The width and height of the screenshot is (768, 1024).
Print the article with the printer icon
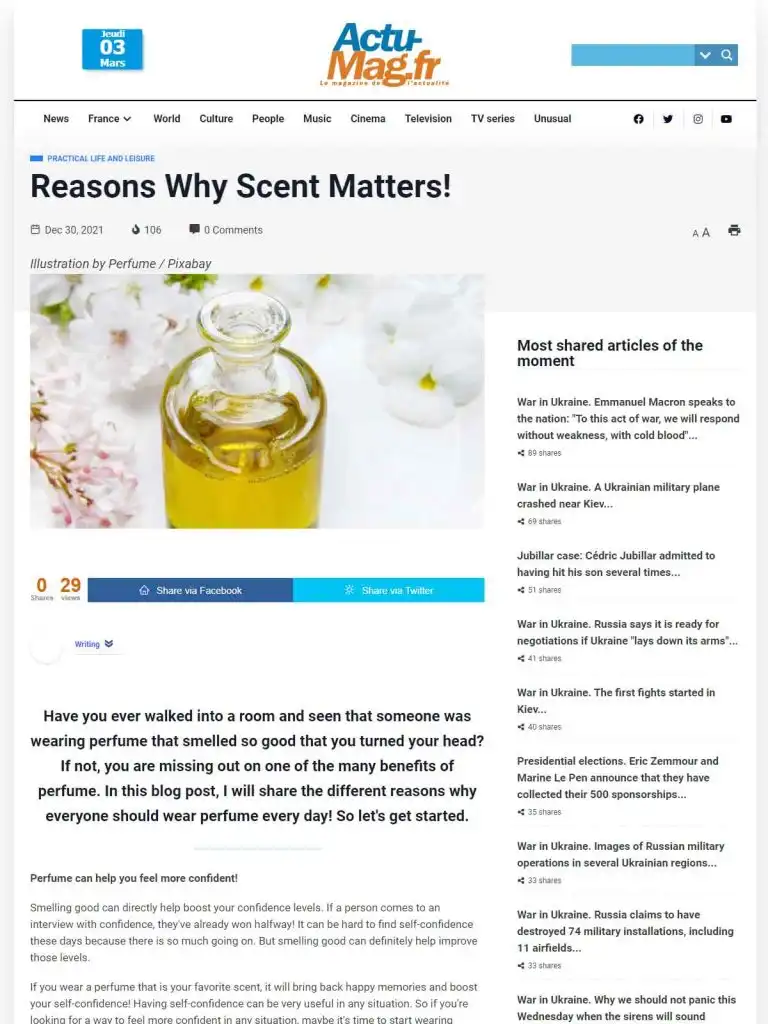pos(734,230)
